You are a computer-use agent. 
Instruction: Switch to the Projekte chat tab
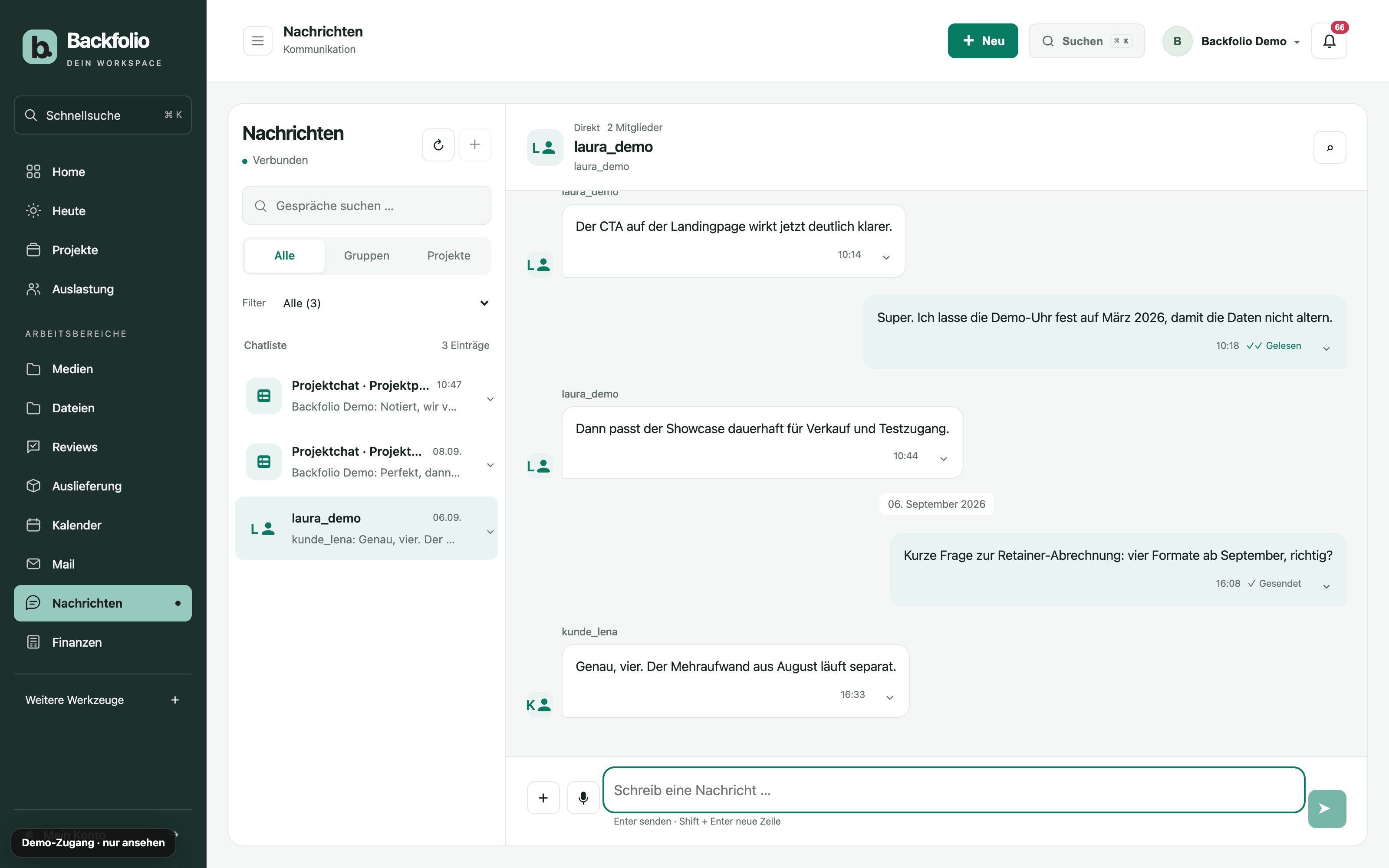click(449, 256)
